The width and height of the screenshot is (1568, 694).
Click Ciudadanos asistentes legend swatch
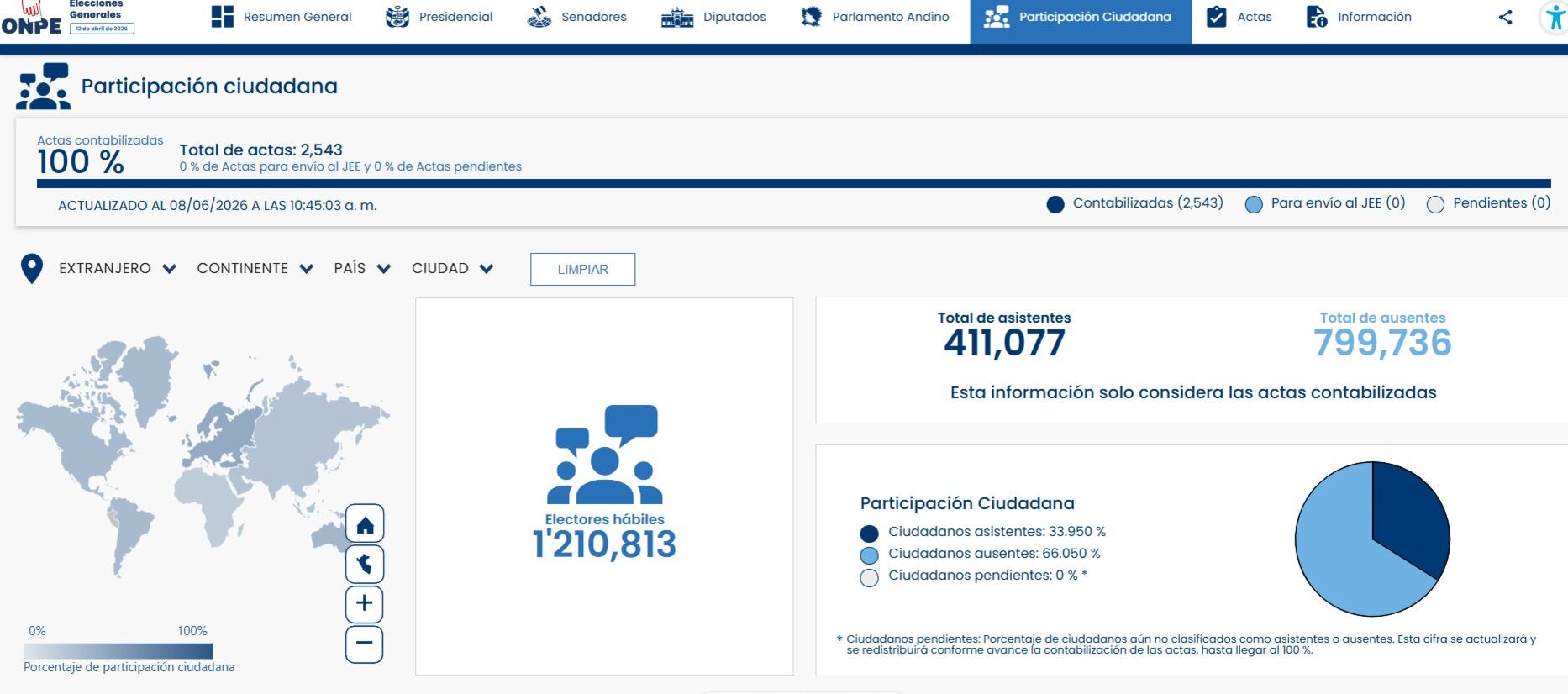tap(870, 534)
